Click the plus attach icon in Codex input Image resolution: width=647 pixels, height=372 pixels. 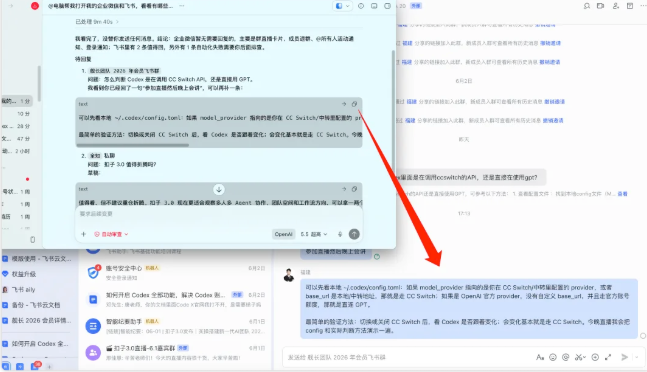(x=83, y=234)
